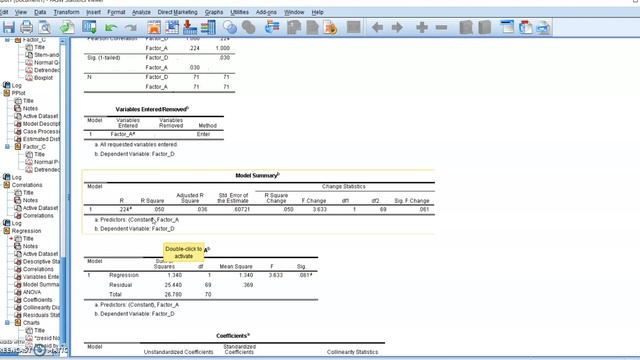Screen dimensions: 640x360
Task: Click the 25.440 Residual sum of squares
Action: tap(173, 285)
